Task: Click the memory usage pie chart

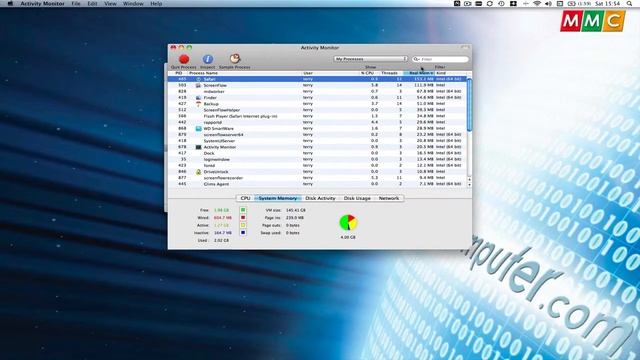Action: tap(348, 222)
